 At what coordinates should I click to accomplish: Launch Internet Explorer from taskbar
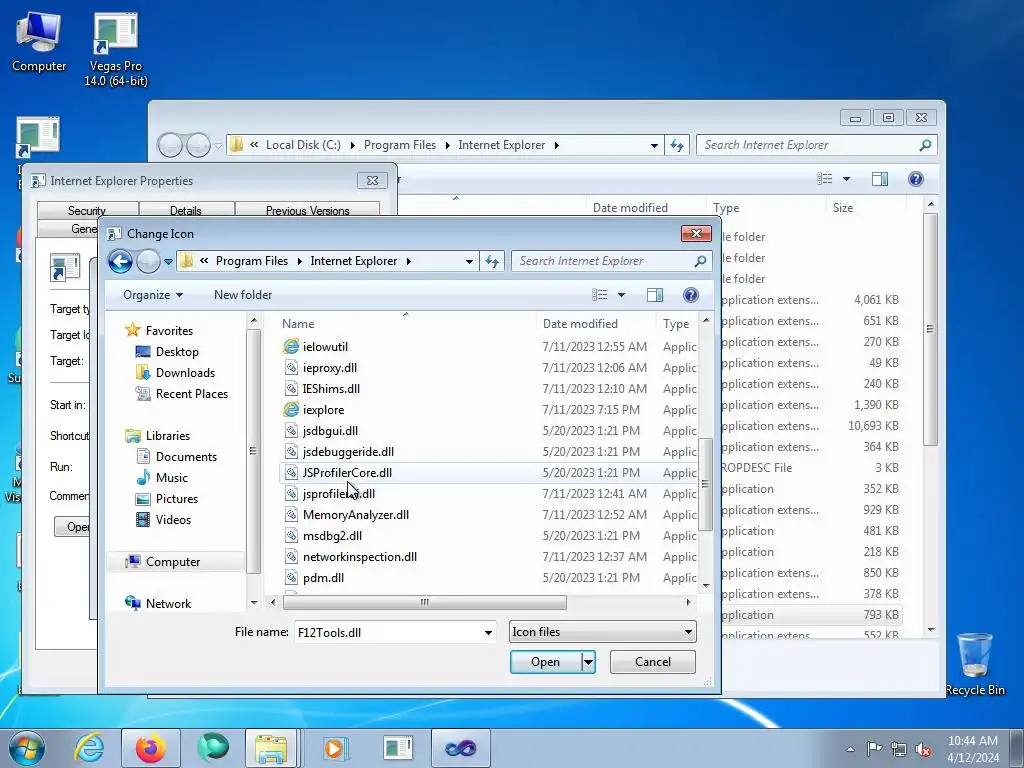click(89, 748)
